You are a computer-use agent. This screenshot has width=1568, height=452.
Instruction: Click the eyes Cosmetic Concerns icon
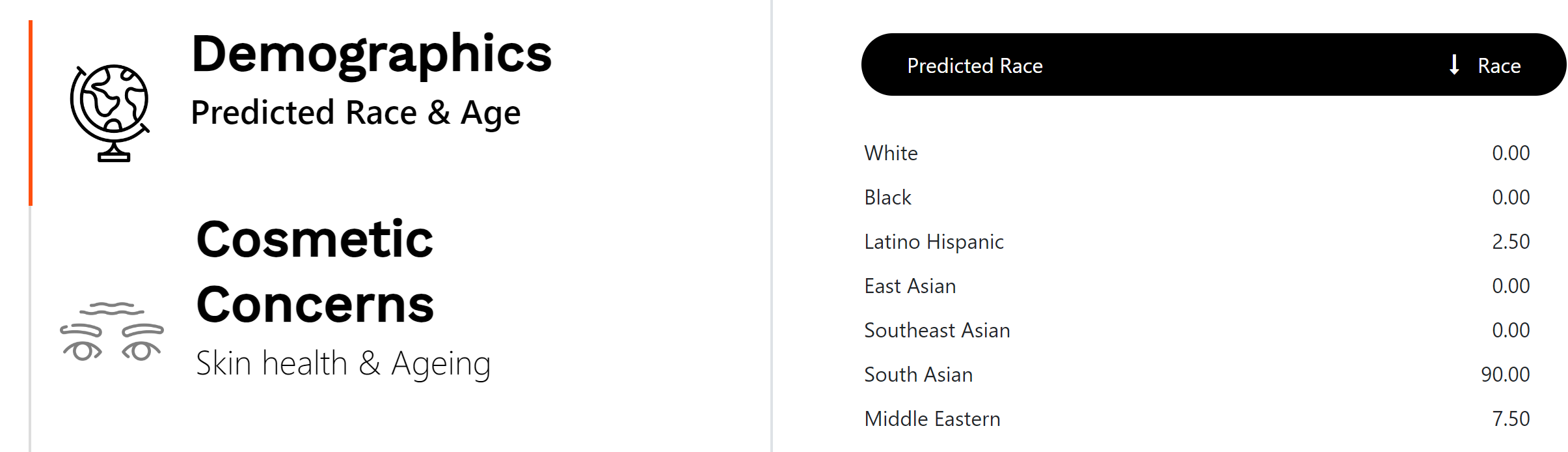pos(111,332)
